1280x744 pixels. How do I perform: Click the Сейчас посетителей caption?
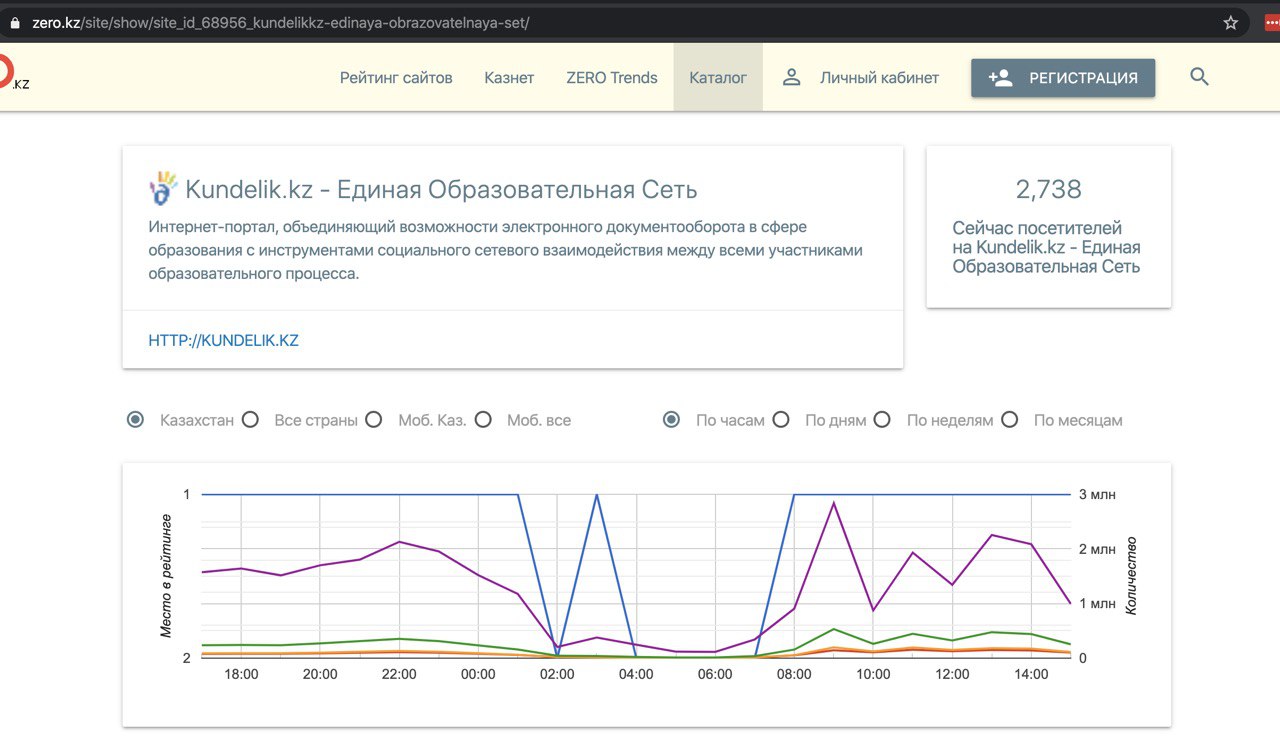coord(1046,247)
